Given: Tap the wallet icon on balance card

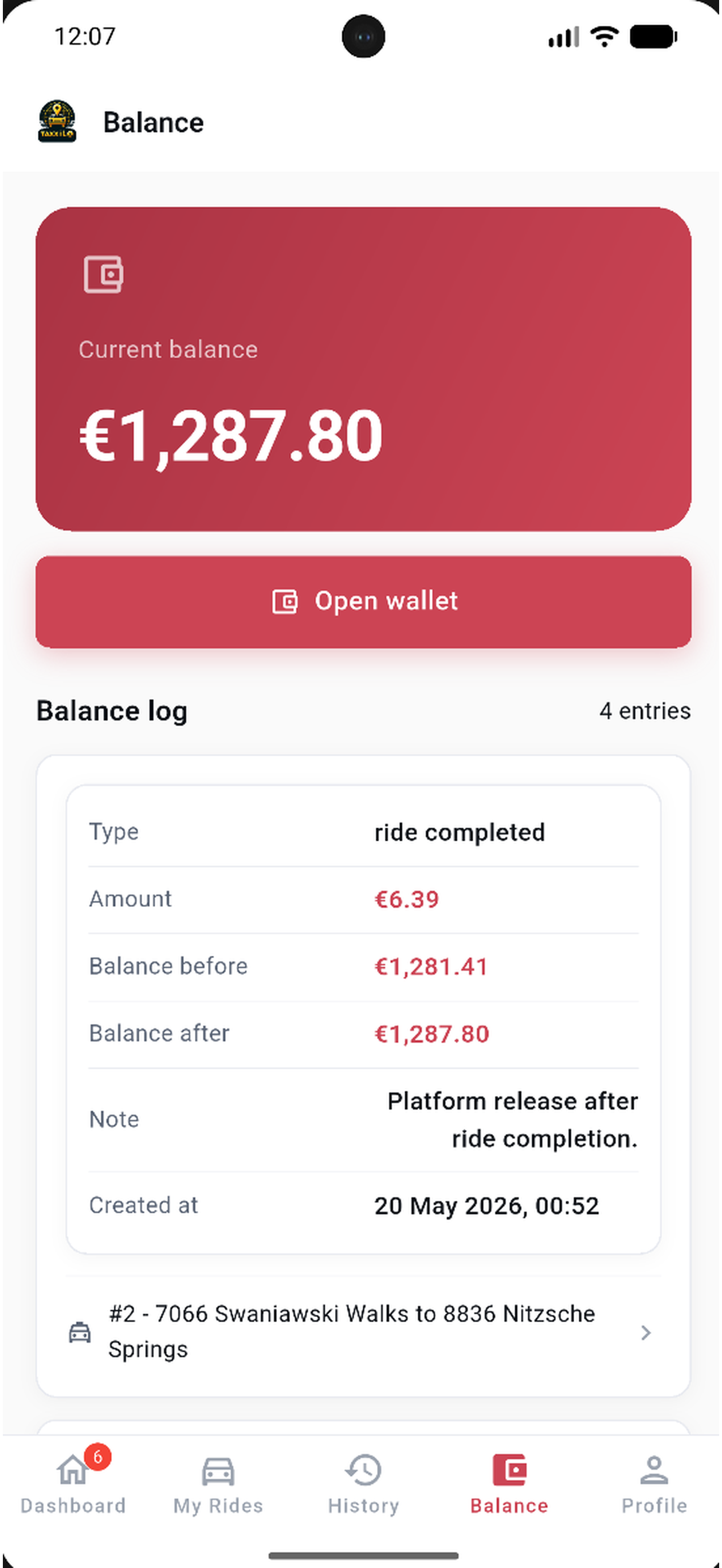Looking at the screenshot, I should (104, 275).
